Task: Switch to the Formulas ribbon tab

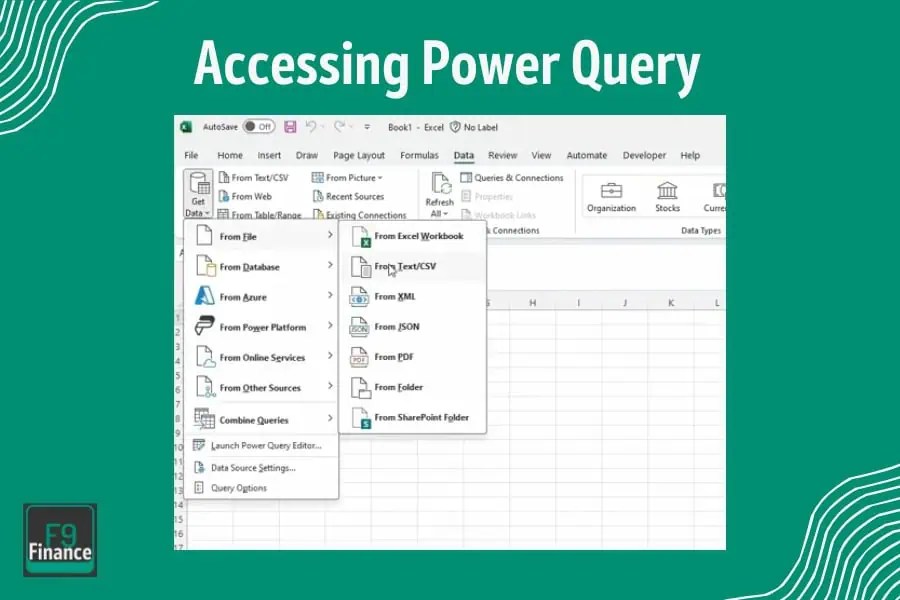Action: pyautogui.click(x=419, y=155)
